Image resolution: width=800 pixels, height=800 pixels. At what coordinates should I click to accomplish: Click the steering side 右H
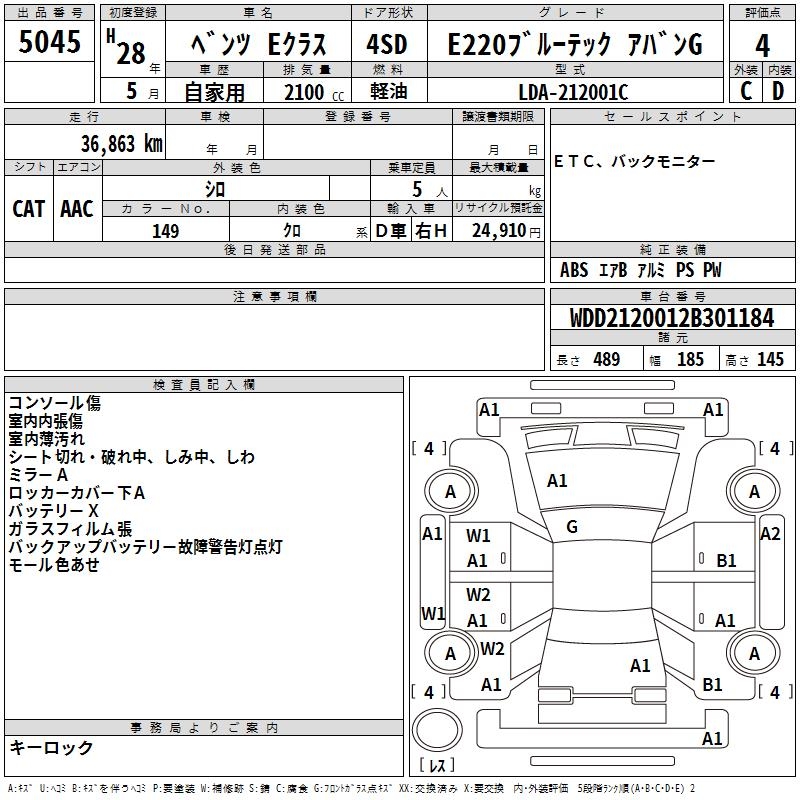(x=431, y=231)
